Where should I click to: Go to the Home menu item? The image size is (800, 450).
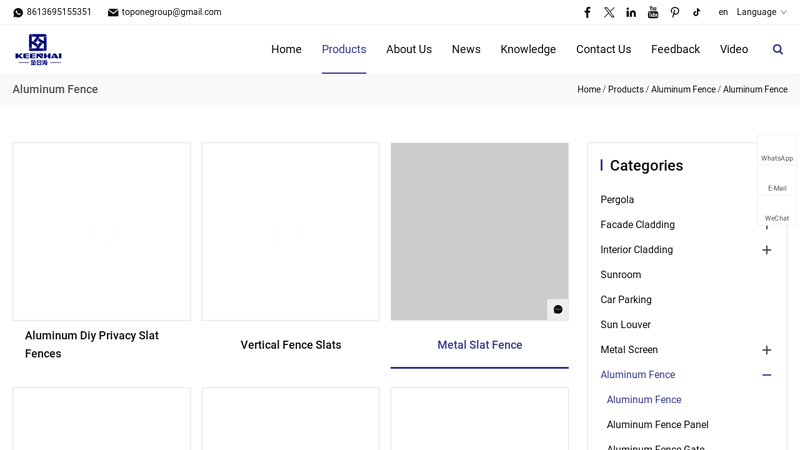click(x=286, y=49)
